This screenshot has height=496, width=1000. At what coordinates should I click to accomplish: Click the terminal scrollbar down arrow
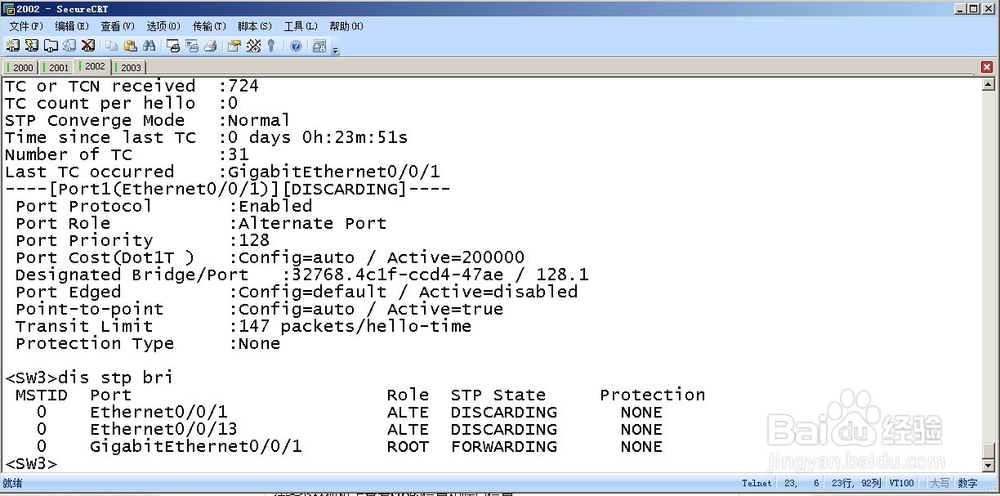(x=988, y=465)
